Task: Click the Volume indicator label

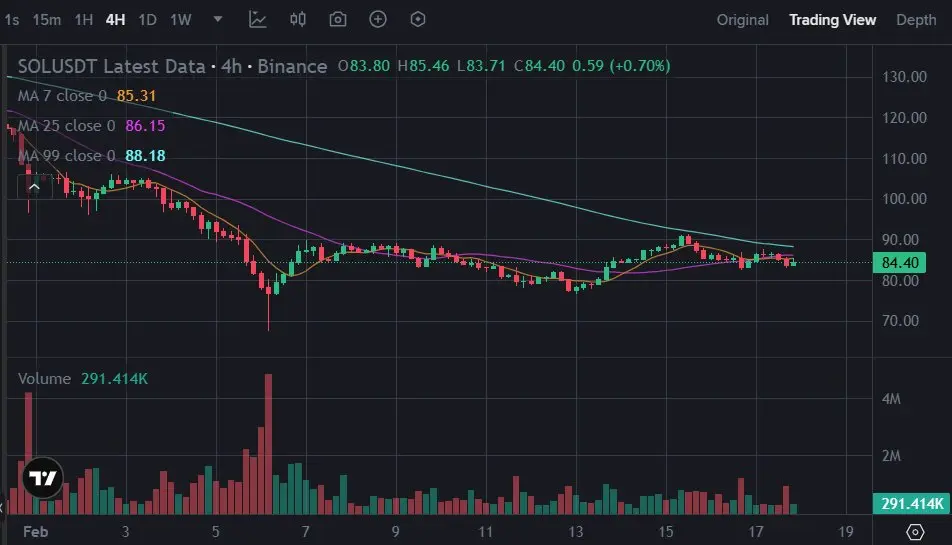Action: point(45,379)
